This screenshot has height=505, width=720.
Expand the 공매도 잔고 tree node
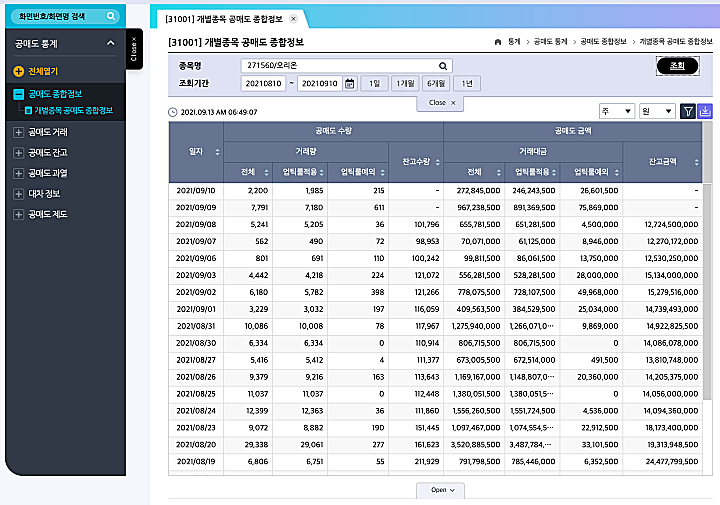click(18, 152)
